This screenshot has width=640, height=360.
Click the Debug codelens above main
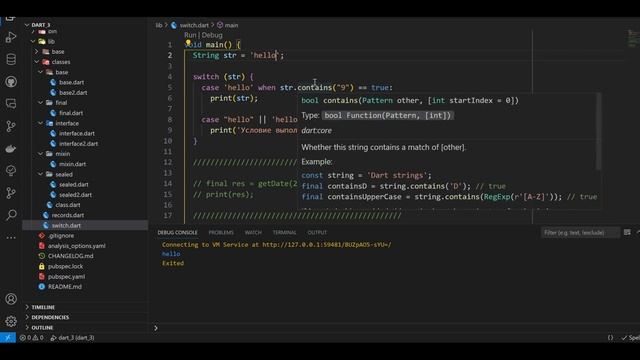(212, 35)
